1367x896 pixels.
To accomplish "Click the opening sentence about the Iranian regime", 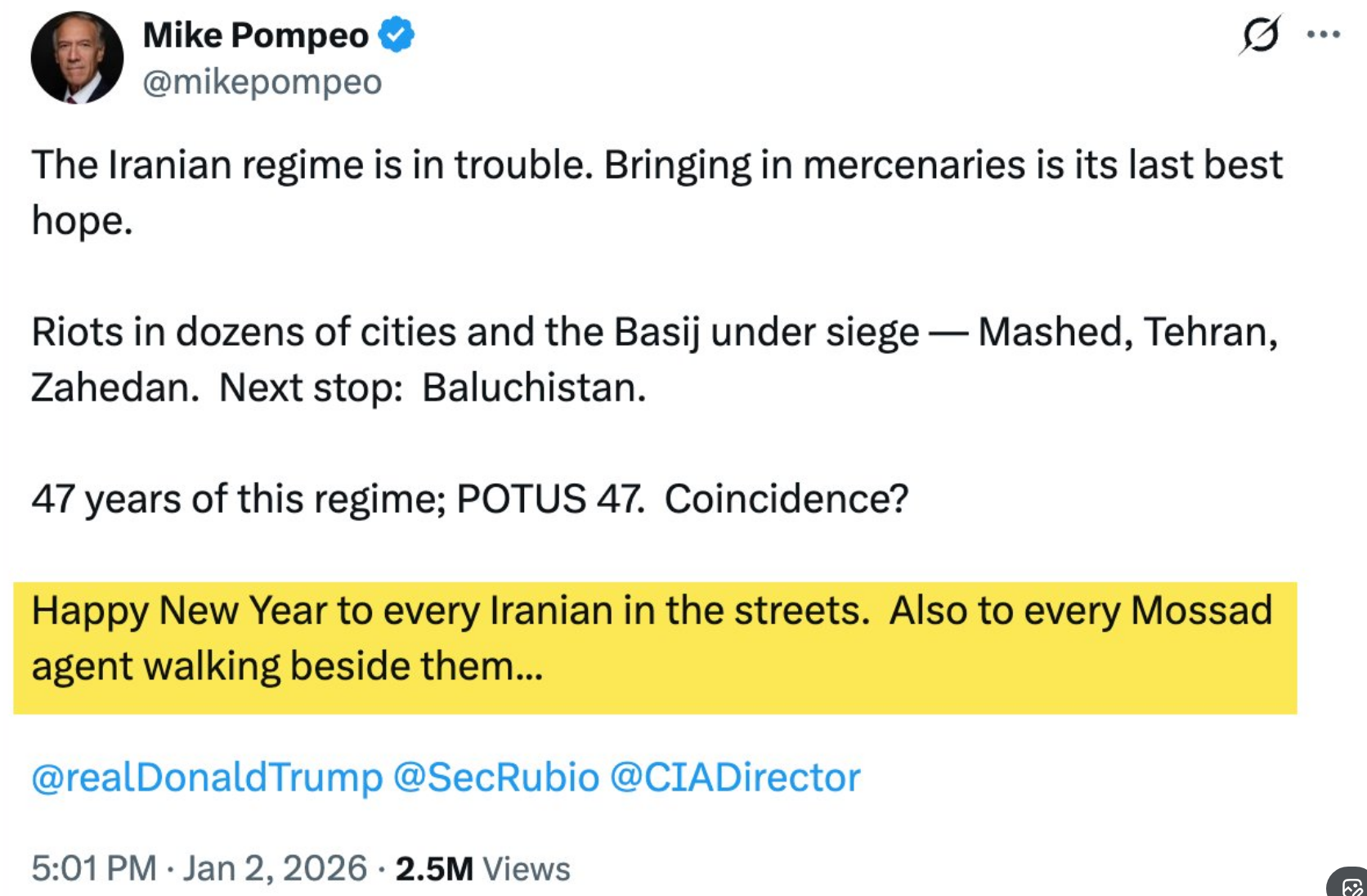I will 311,165.
